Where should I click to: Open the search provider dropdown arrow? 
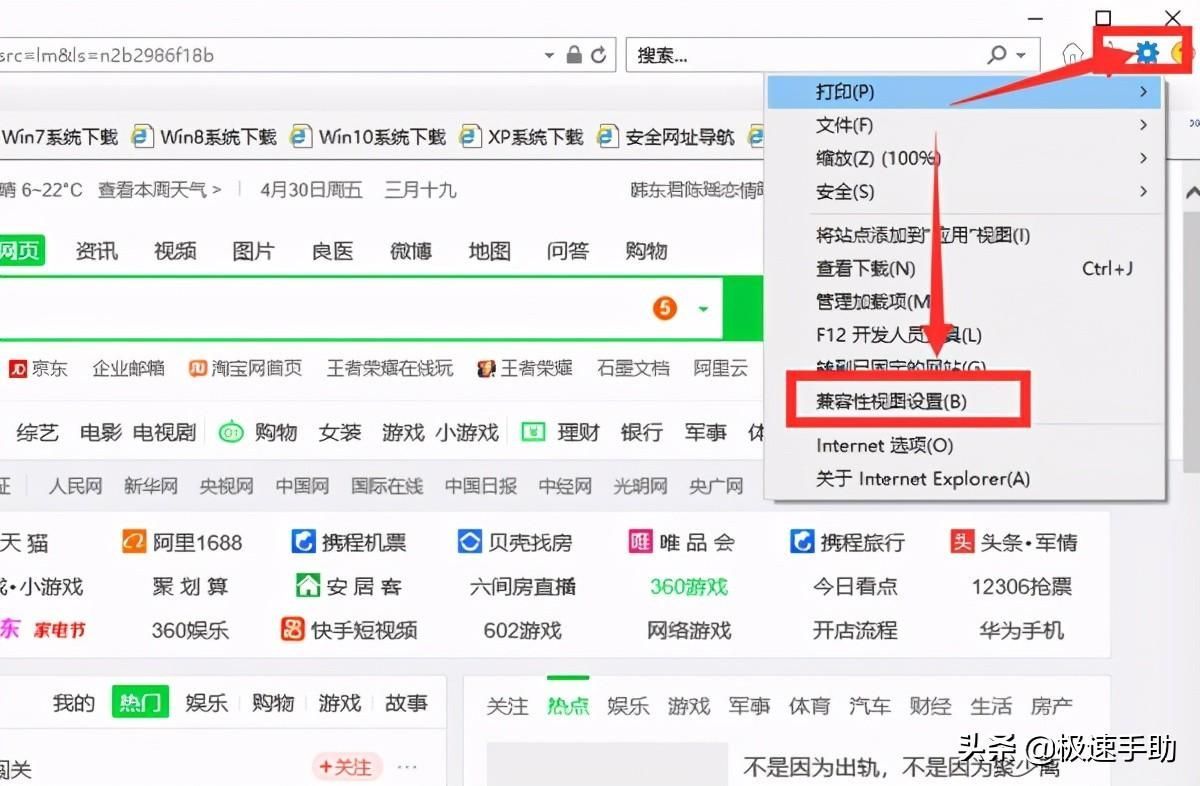click(1021, 56)
